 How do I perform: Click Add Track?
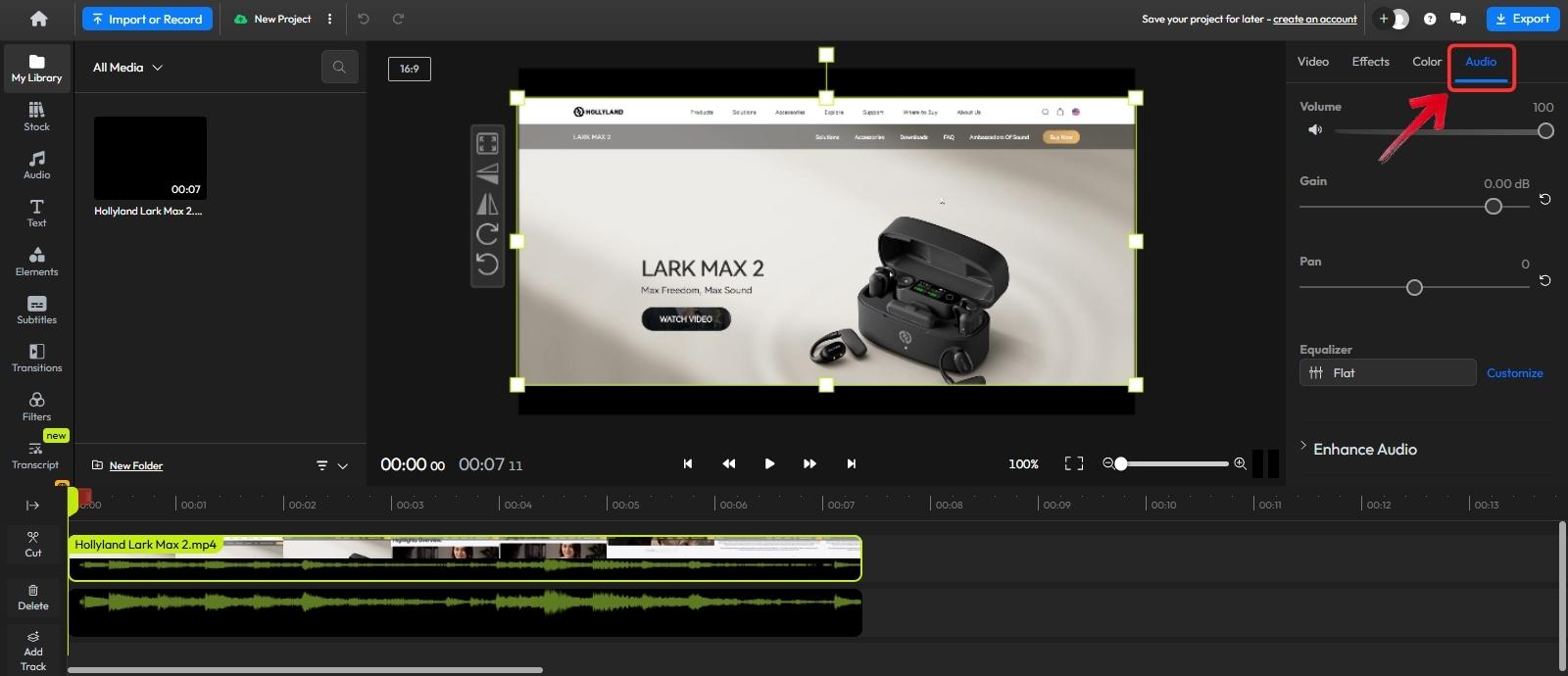click(x=33, y=652)
